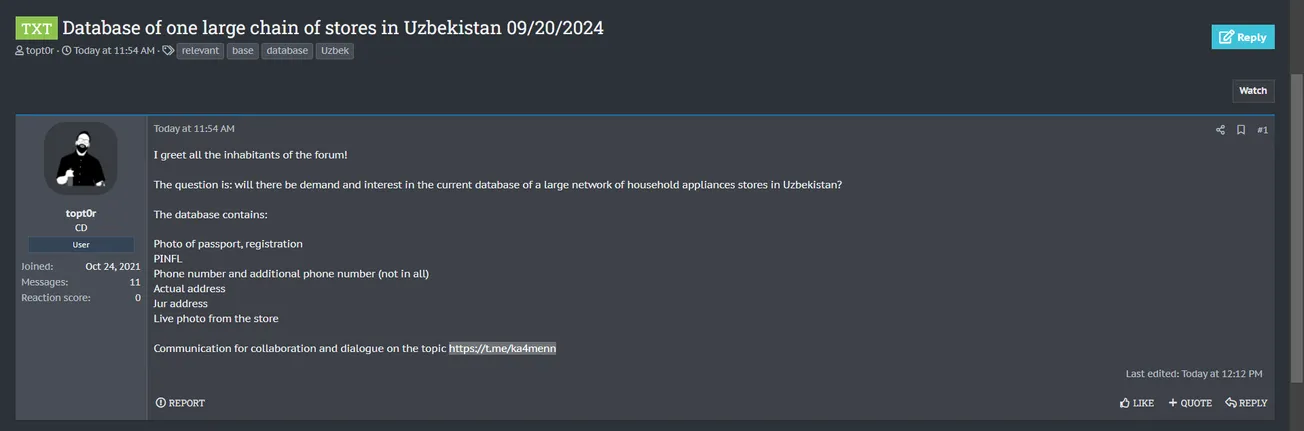Like the post
Screen dimensions: 1304x431
coord(1137,403)
